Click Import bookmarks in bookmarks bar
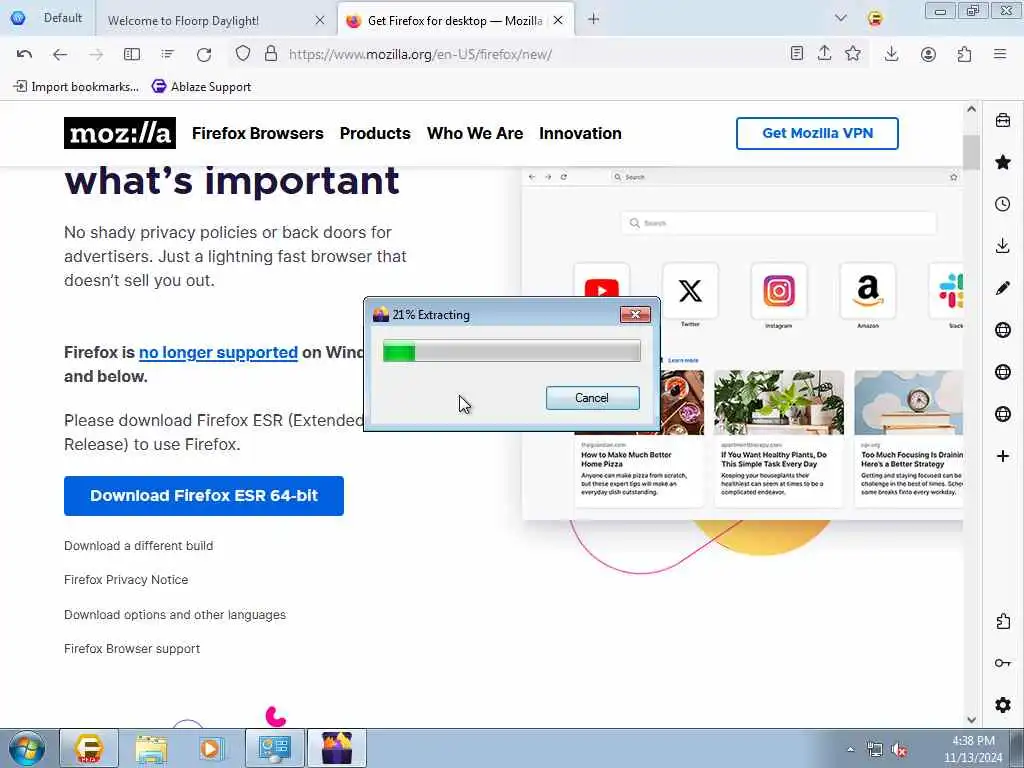This screenshot has width=1024, height=768. [x=76, y=86]
